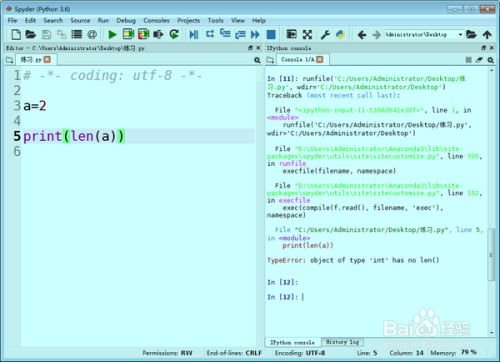Screen dimensions: 500x362
Task: Run the current line in debugger
Action: click(210, 34)
